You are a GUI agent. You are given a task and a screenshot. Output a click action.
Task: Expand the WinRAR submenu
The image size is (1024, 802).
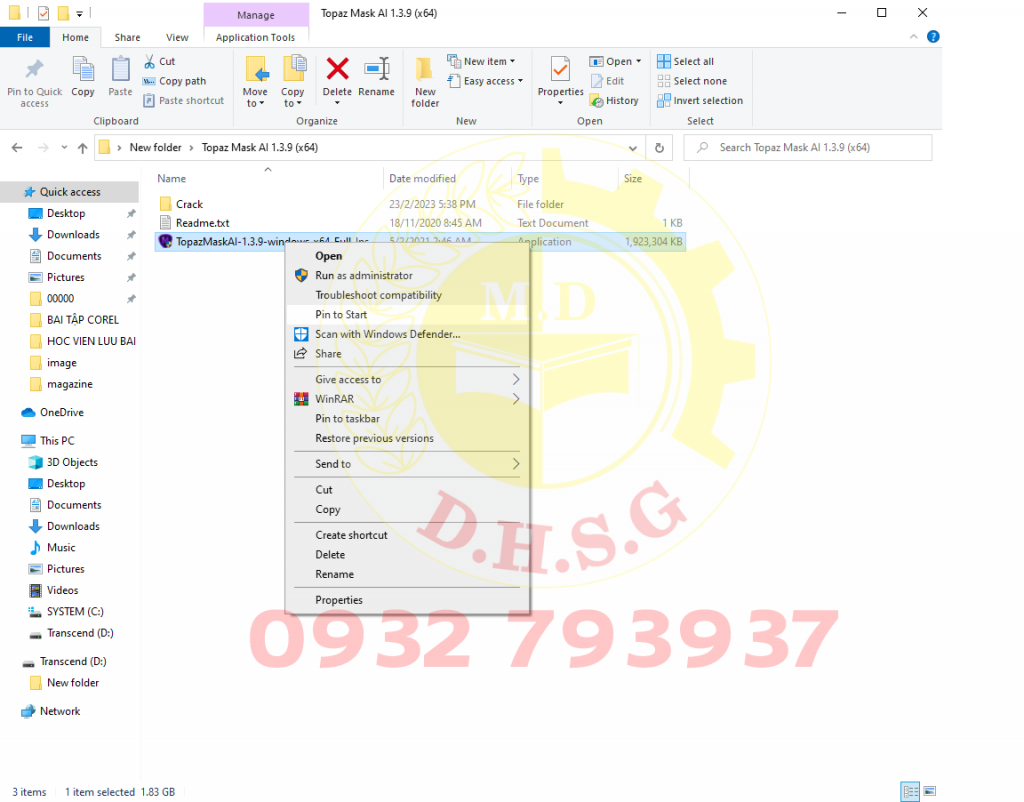pyautogui.click(x=515, y=399)
